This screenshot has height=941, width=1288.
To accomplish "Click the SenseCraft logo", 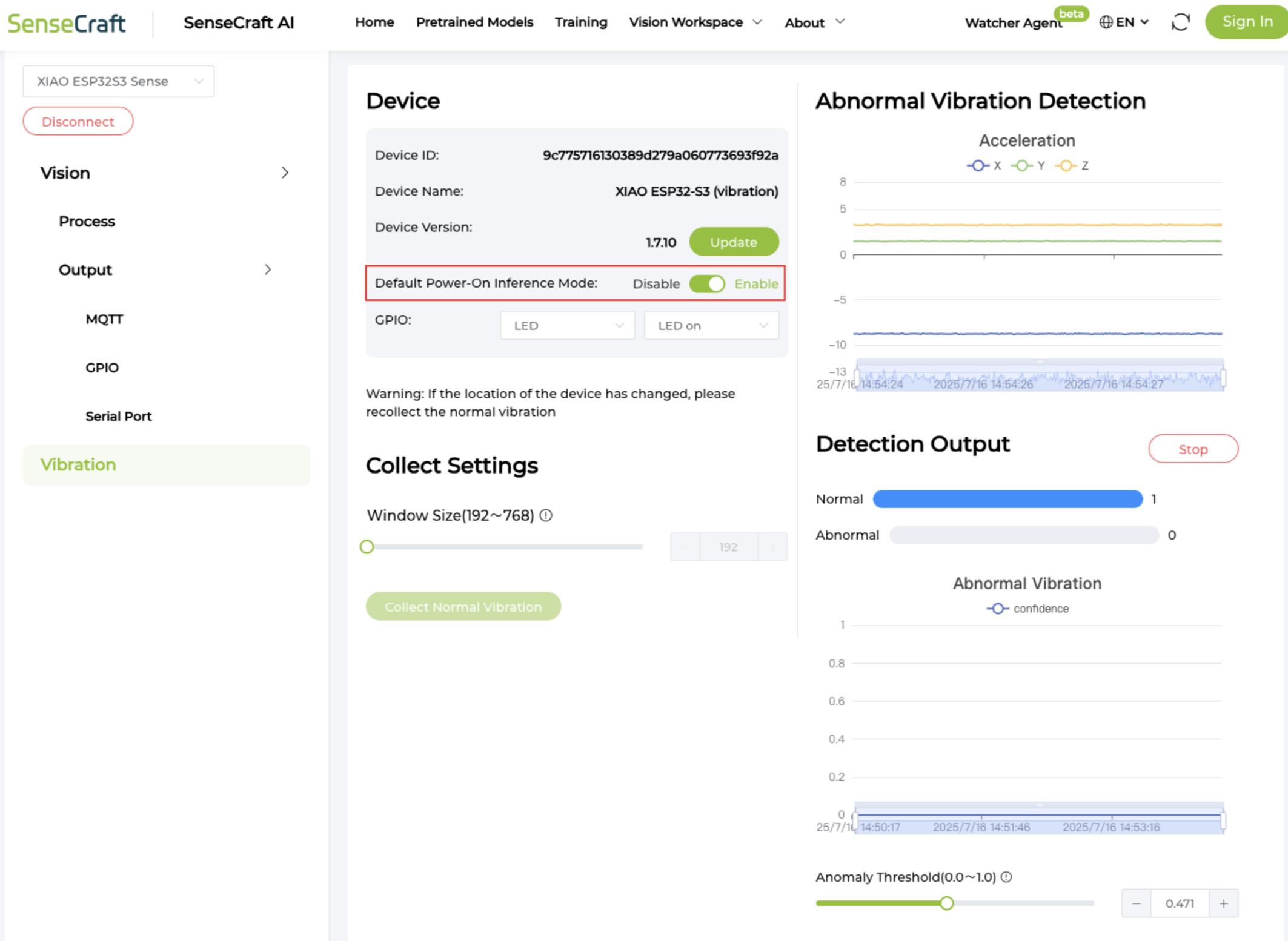I will (x=67, y=23).
